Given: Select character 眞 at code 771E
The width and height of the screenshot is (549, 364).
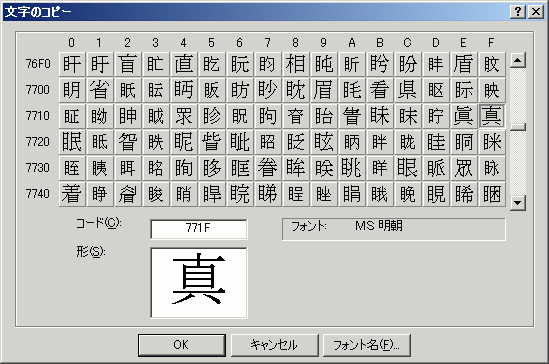Looking at the screenshot, I should [464, 116].
